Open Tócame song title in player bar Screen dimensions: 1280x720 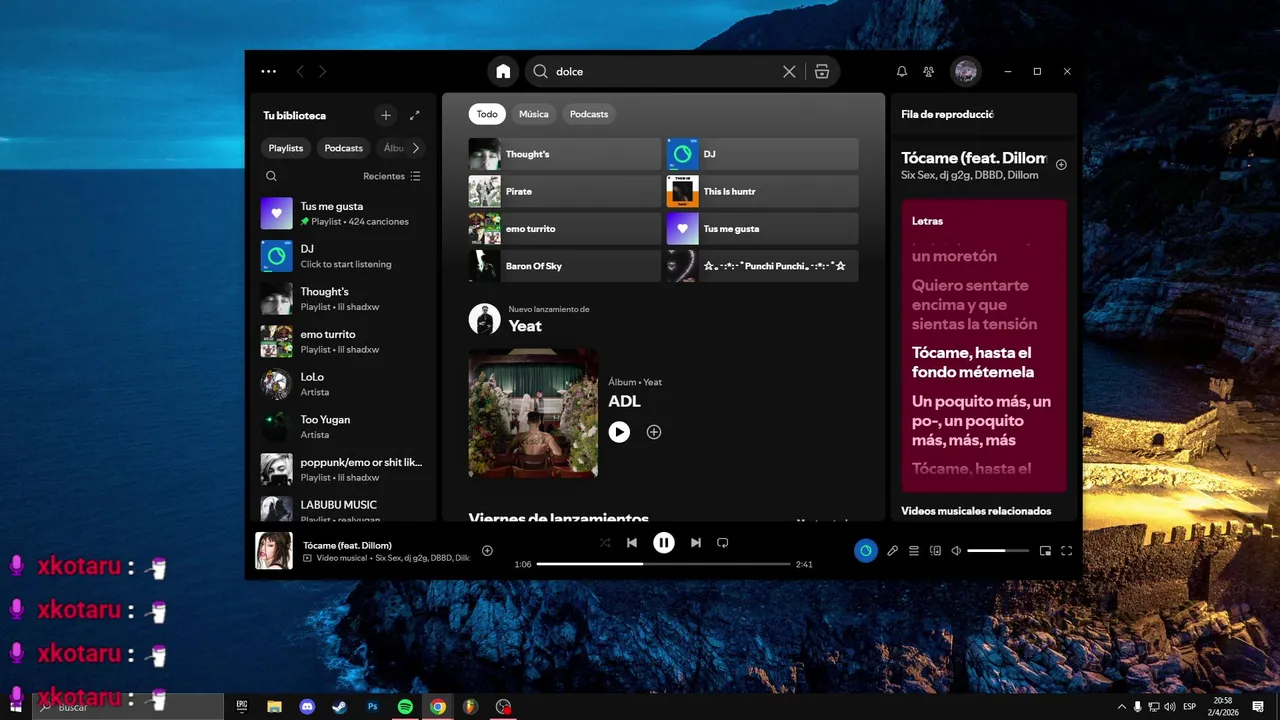click(x=347, y=545)
